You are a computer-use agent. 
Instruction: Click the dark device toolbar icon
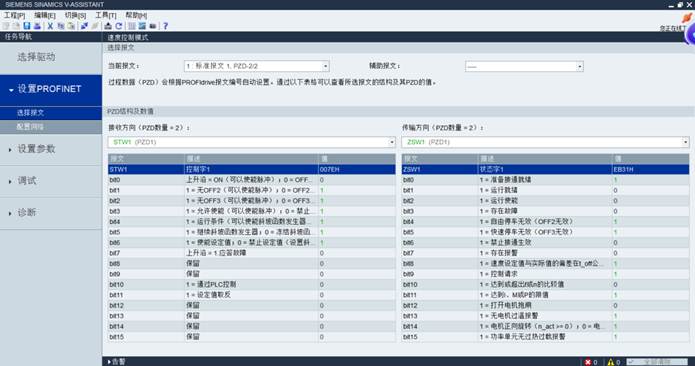click(153, 26)
